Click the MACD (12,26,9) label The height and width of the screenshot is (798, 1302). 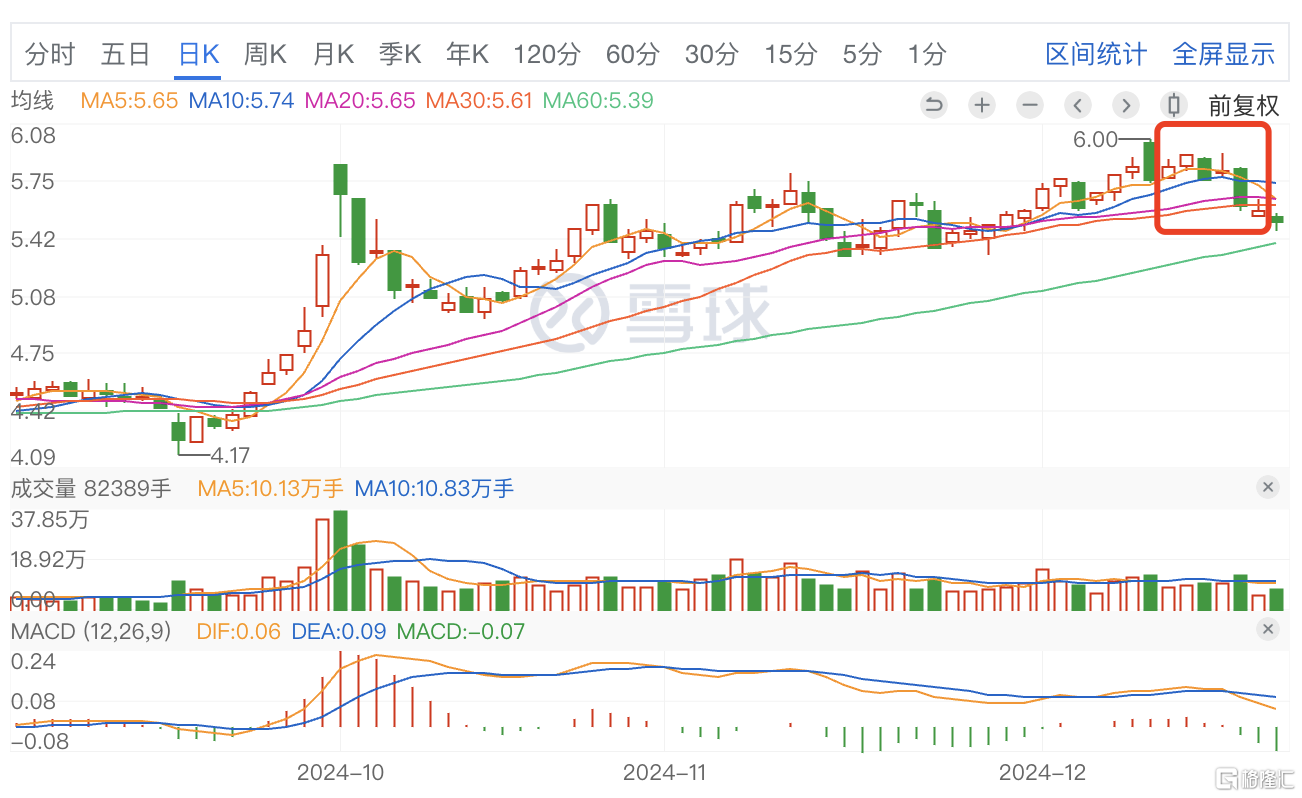[x=92, y=632]
